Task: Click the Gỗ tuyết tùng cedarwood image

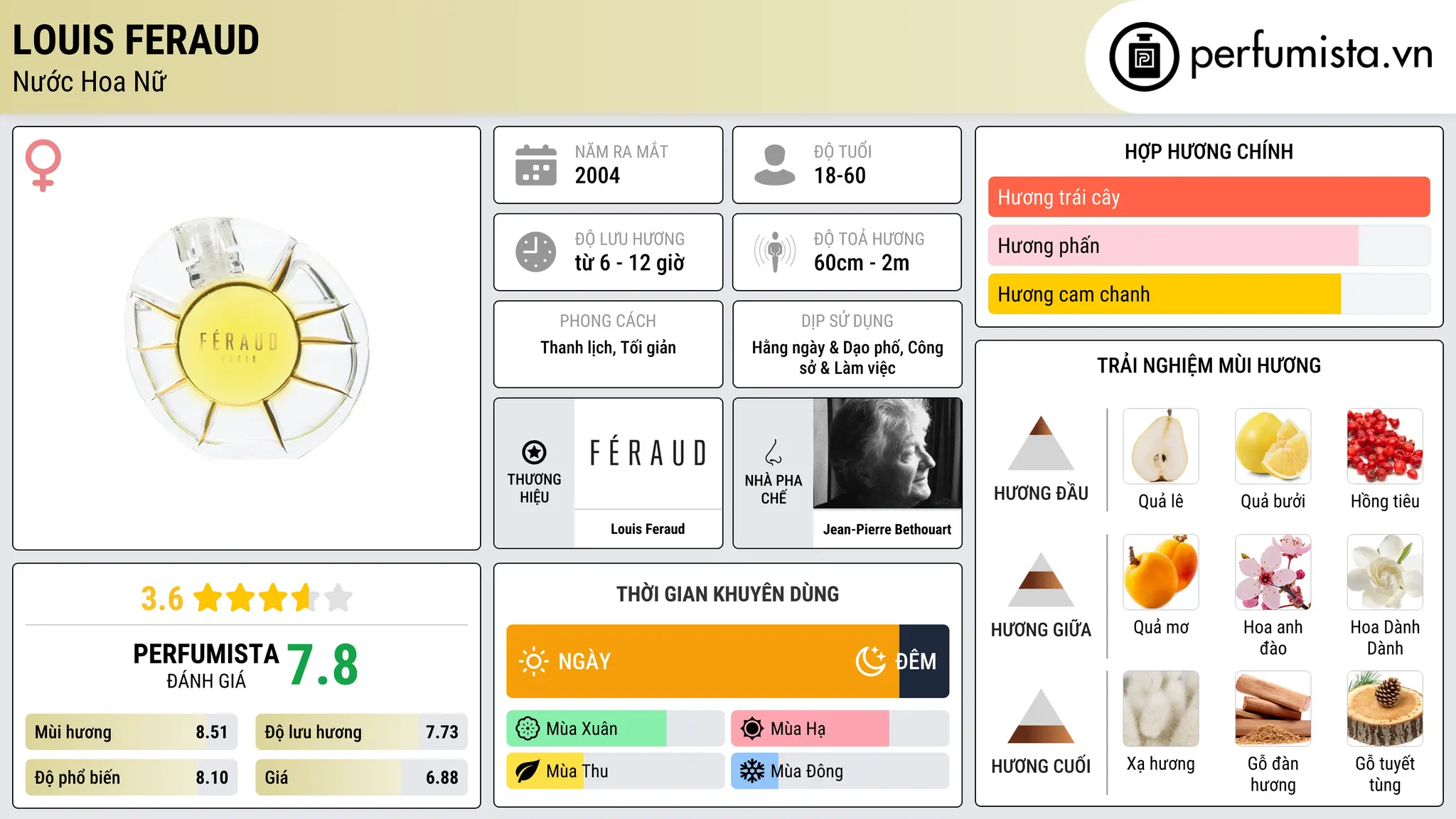Action: coord(1385,709)
